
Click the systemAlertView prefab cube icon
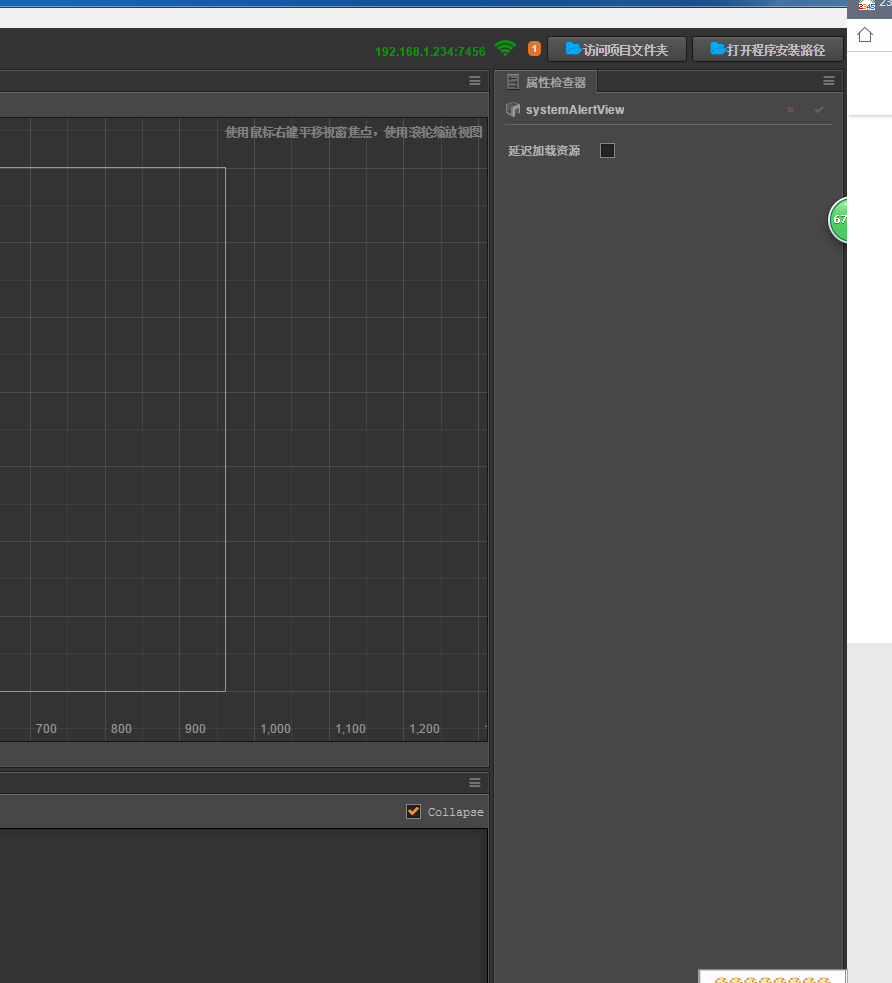[x=513, y=110]
